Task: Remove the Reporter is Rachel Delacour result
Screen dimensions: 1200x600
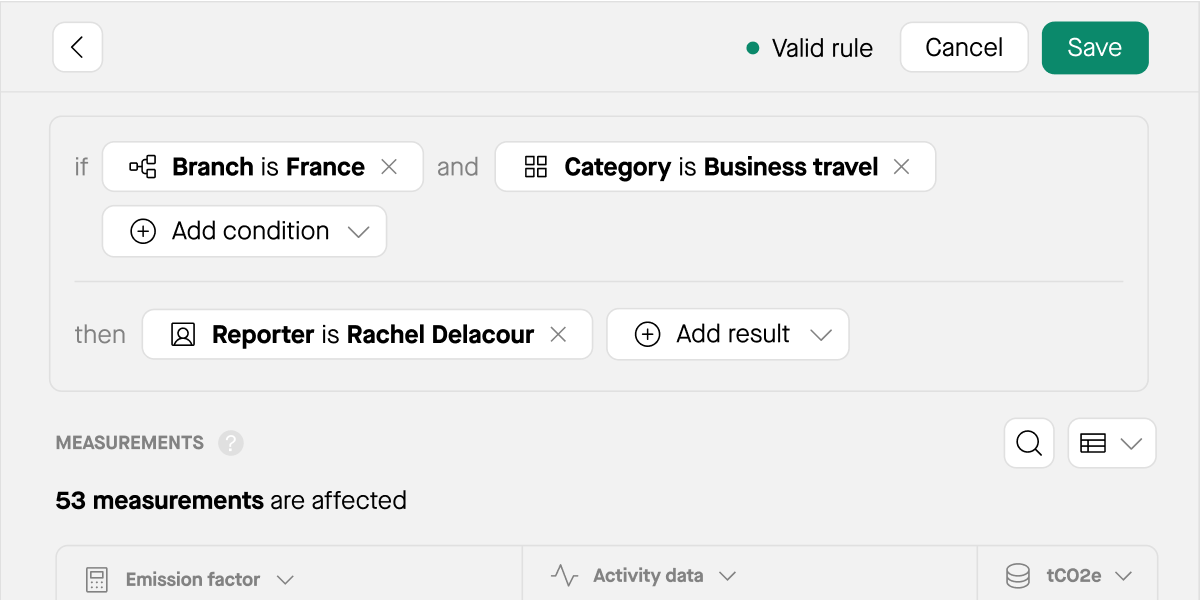Action: click(559, 335)
